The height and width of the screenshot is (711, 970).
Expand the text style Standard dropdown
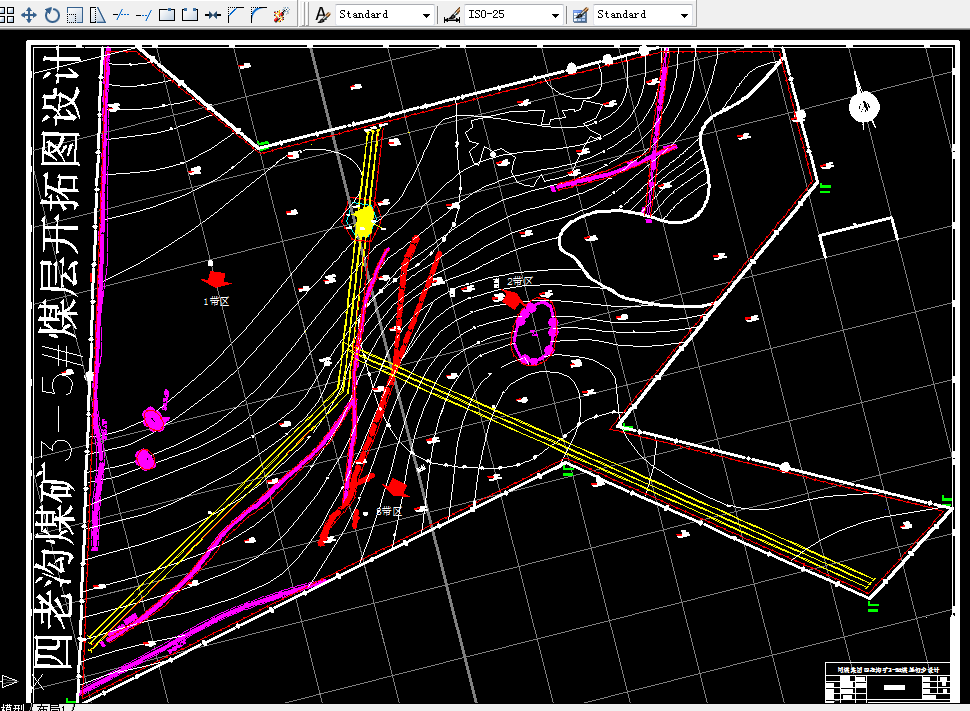426,15
